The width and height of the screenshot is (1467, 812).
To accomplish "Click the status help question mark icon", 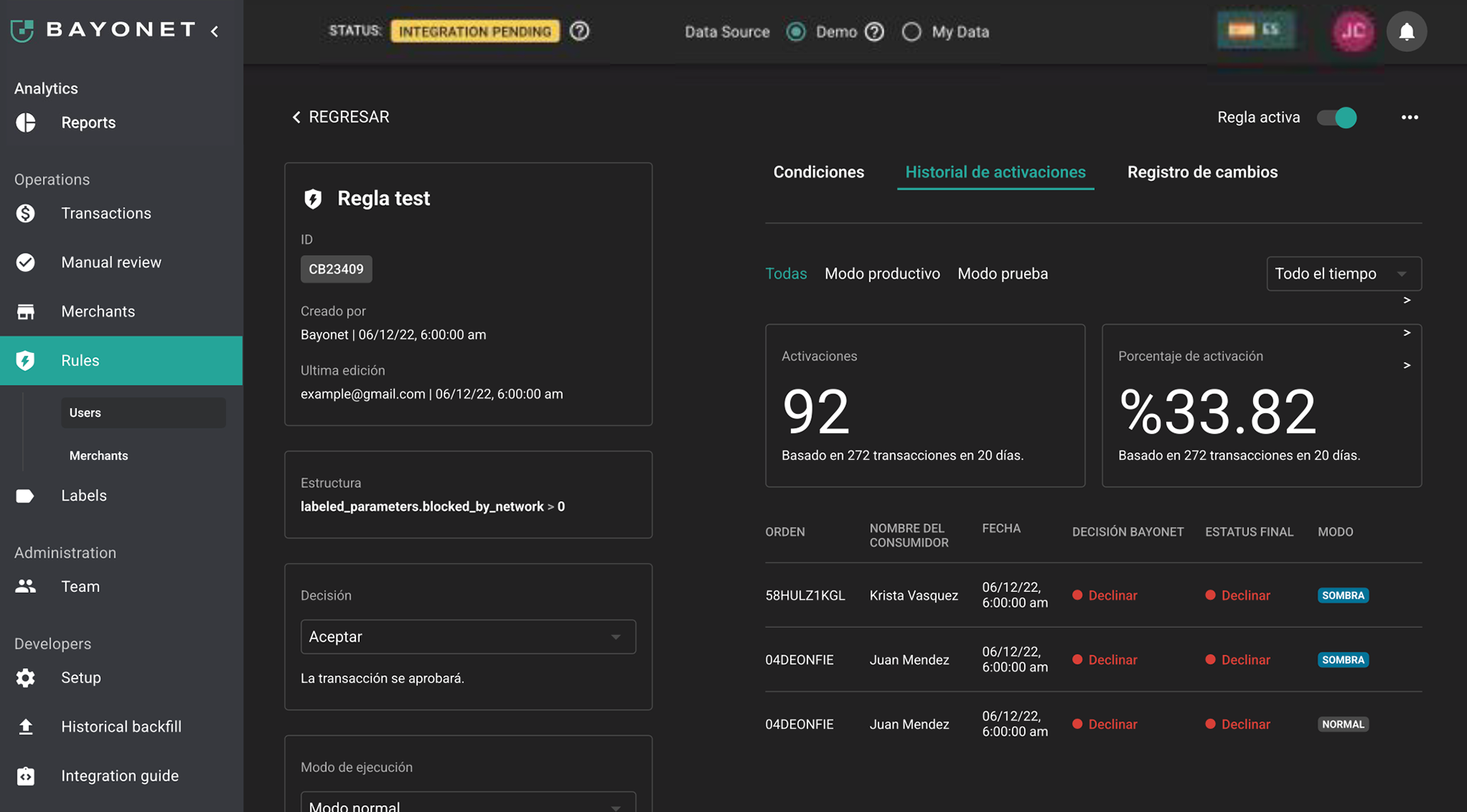I will (x=580, y=31).
